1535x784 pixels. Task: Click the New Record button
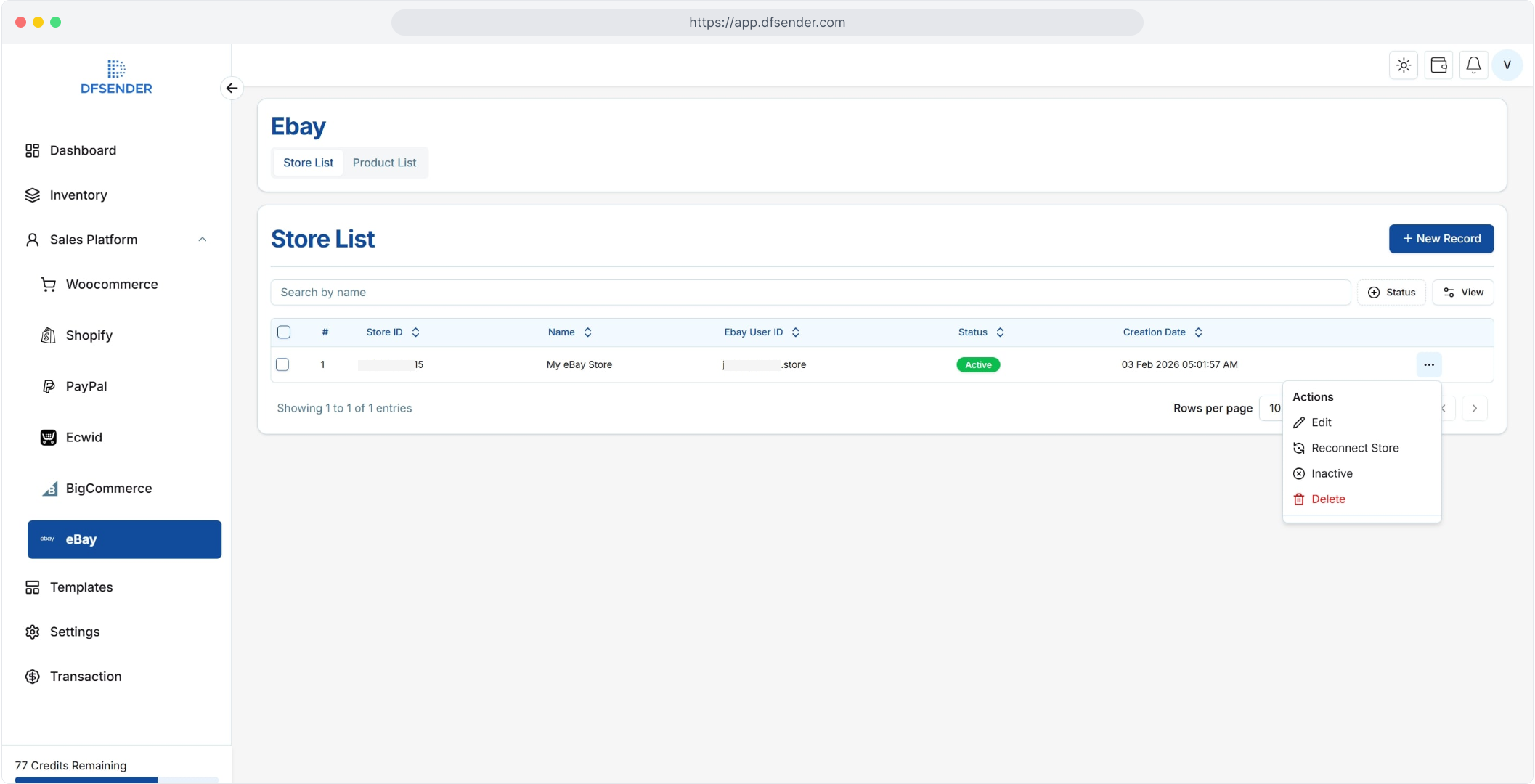pos(1441,239)
